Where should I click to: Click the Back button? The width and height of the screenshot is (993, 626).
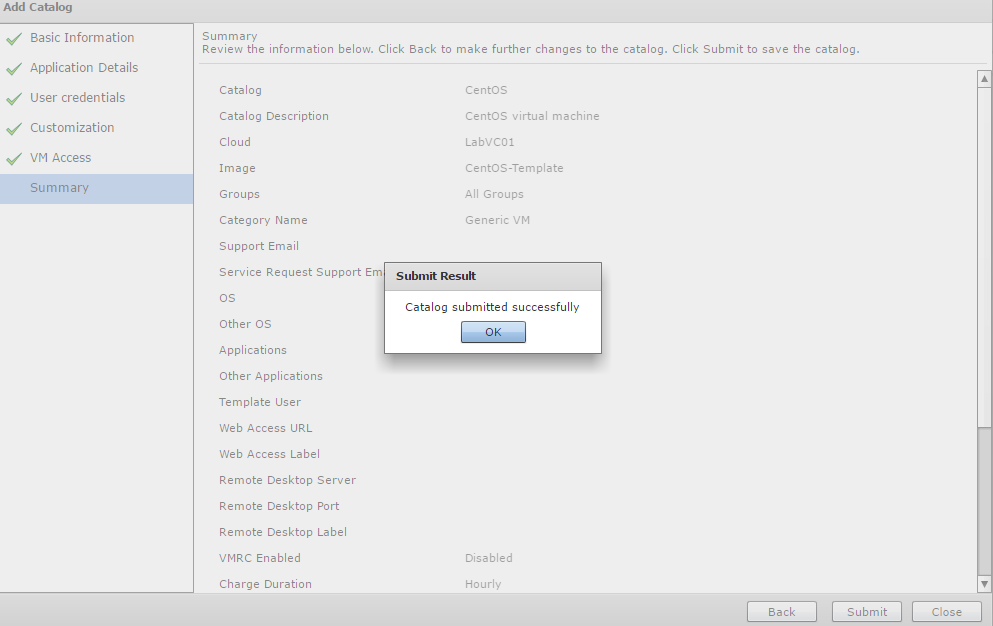[782, 612]
